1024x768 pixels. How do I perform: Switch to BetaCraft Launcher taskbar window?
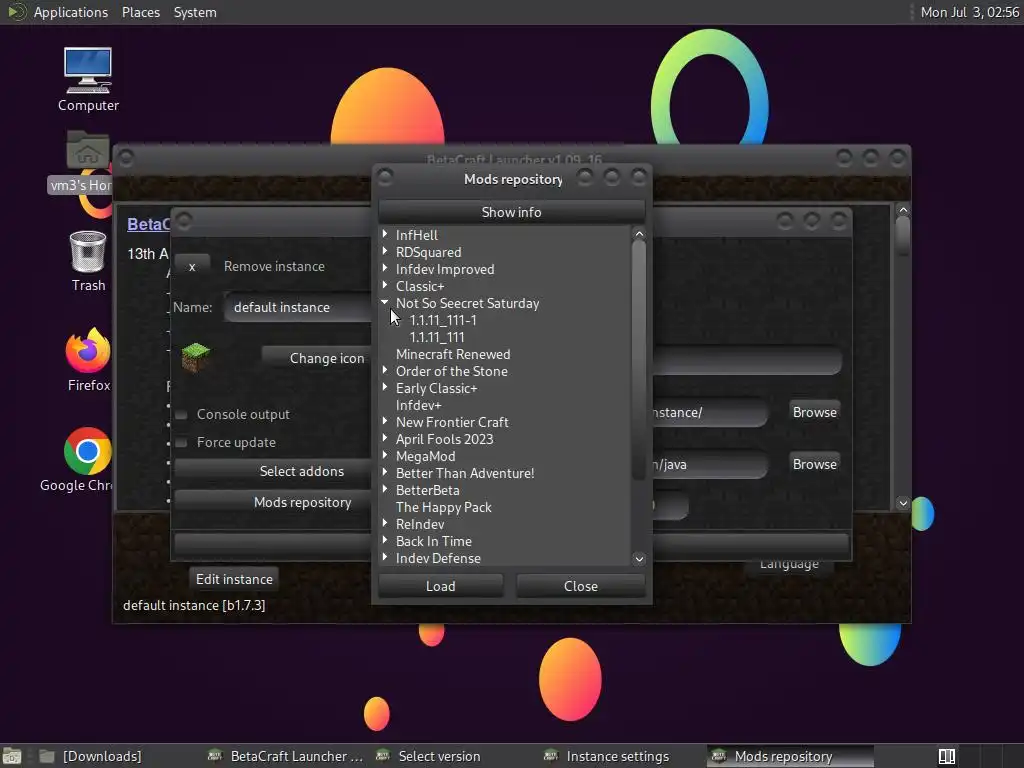coord(285,756)
